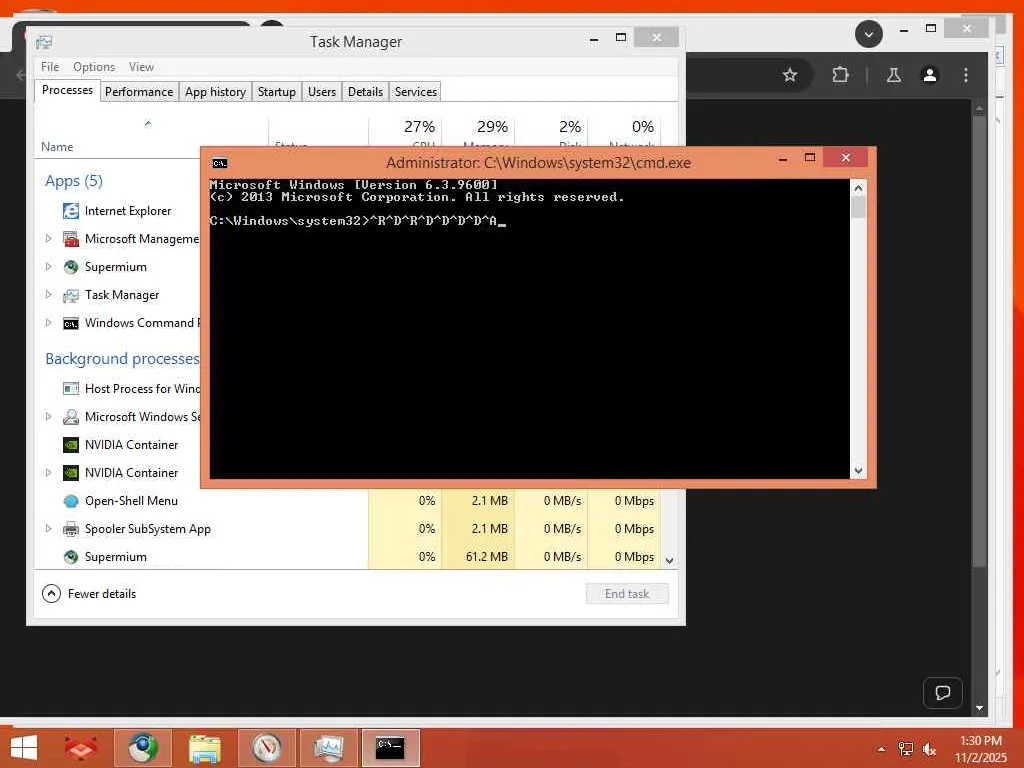The image size is (1024, 768).
Task: Expand Windows Command Processor row
Action: [x=48, y=323]
